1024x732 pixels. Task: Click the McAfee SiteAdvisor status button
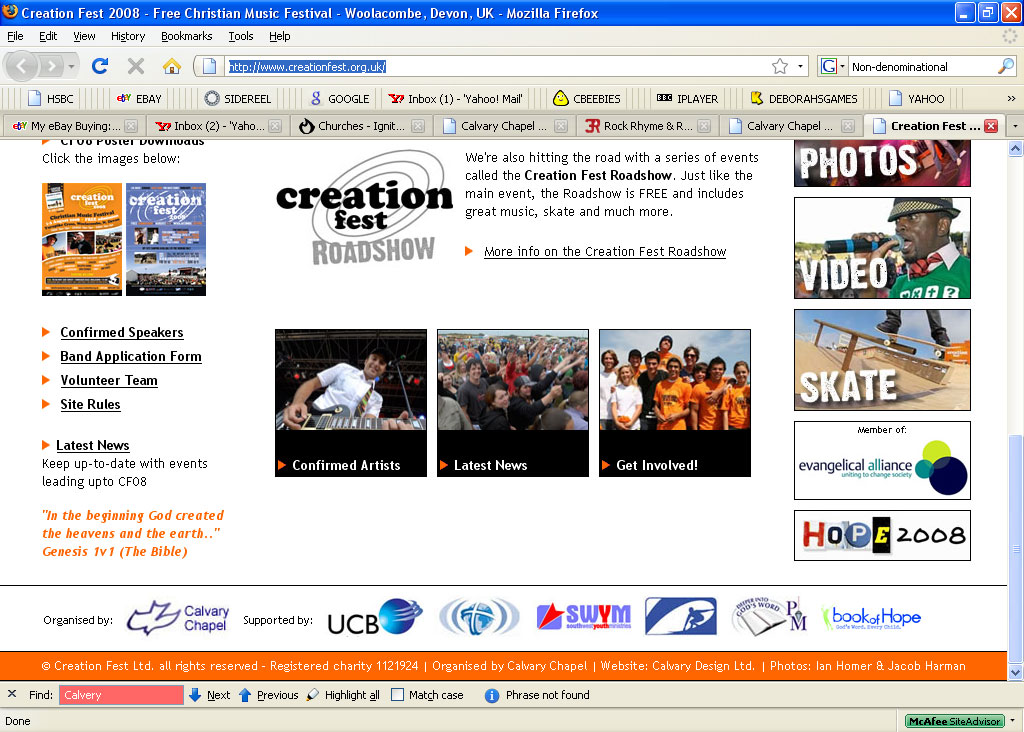point(954,721)
